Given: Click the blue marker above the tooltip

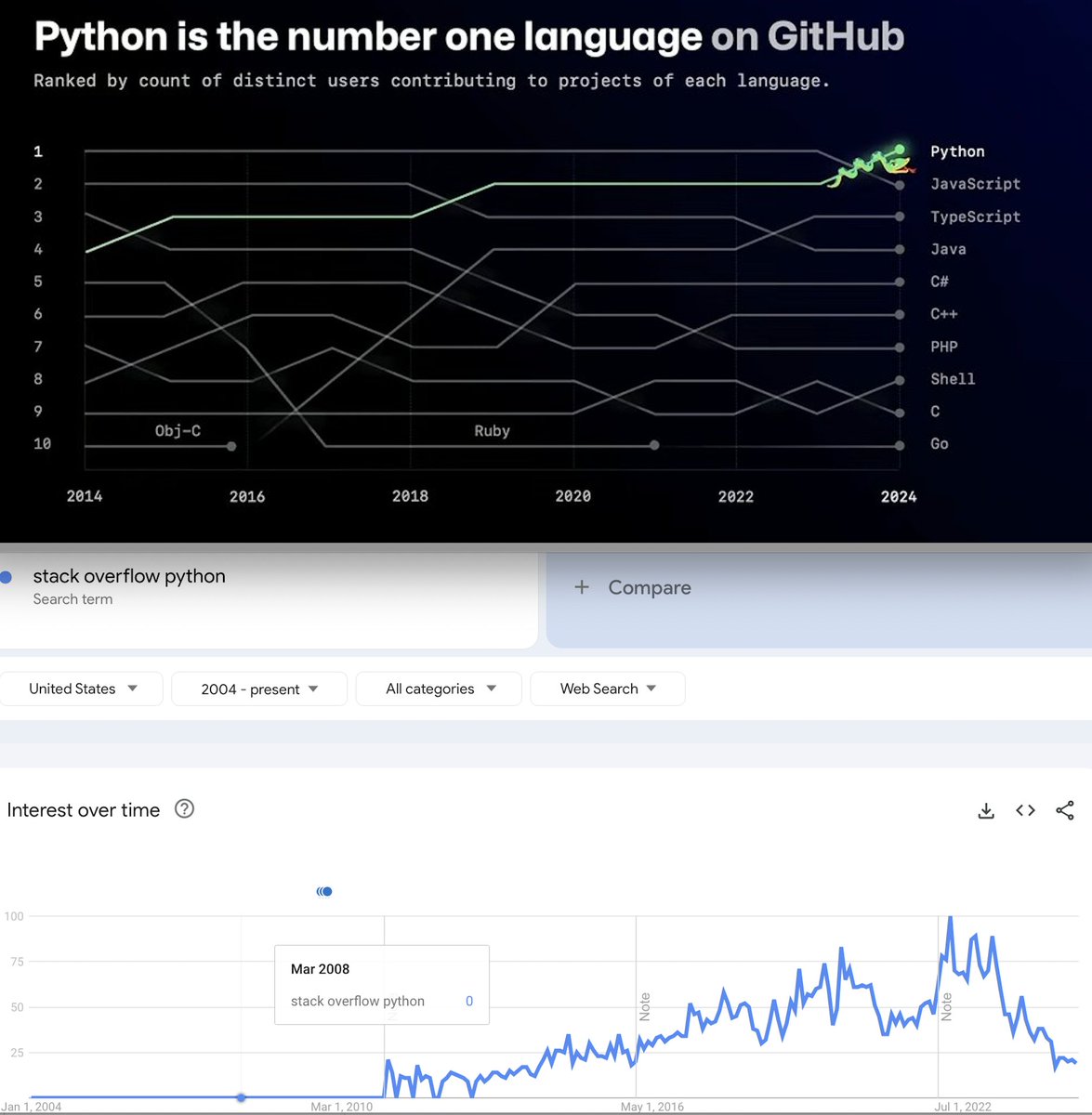Looking at the screenshot, I should (x=324, y=891).
